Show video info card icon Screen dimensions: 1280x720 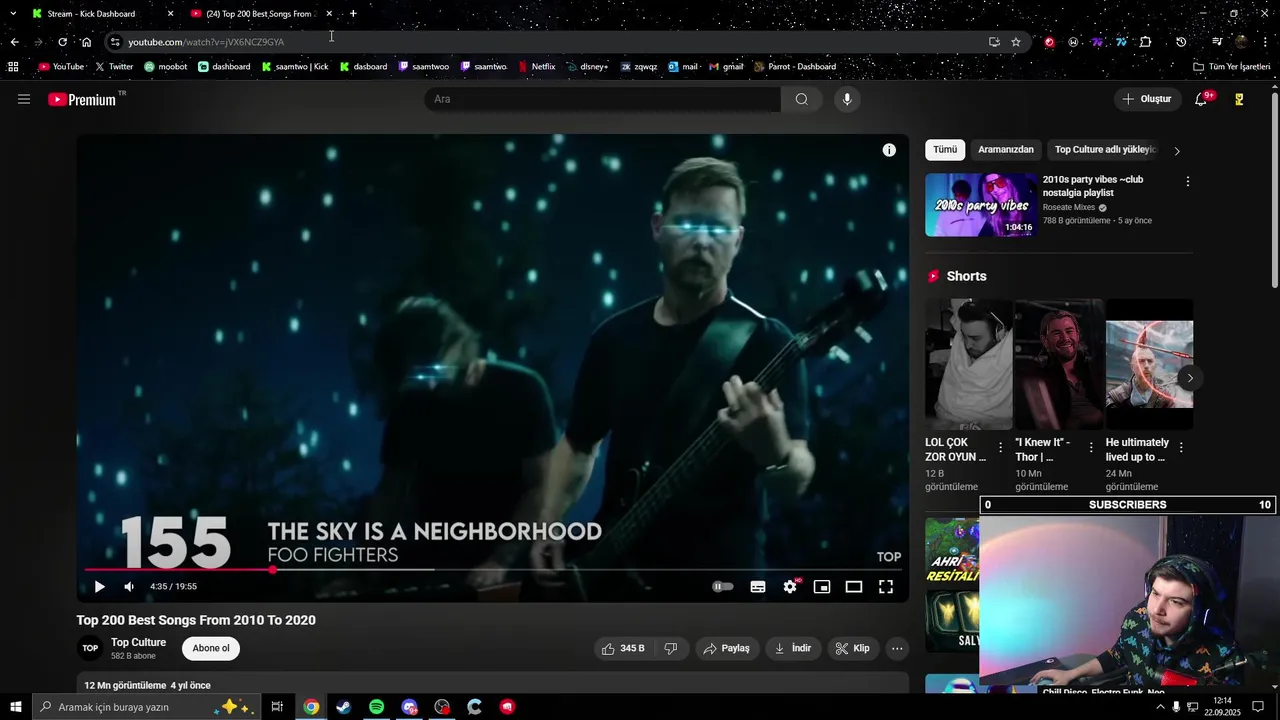click(889, 150)
